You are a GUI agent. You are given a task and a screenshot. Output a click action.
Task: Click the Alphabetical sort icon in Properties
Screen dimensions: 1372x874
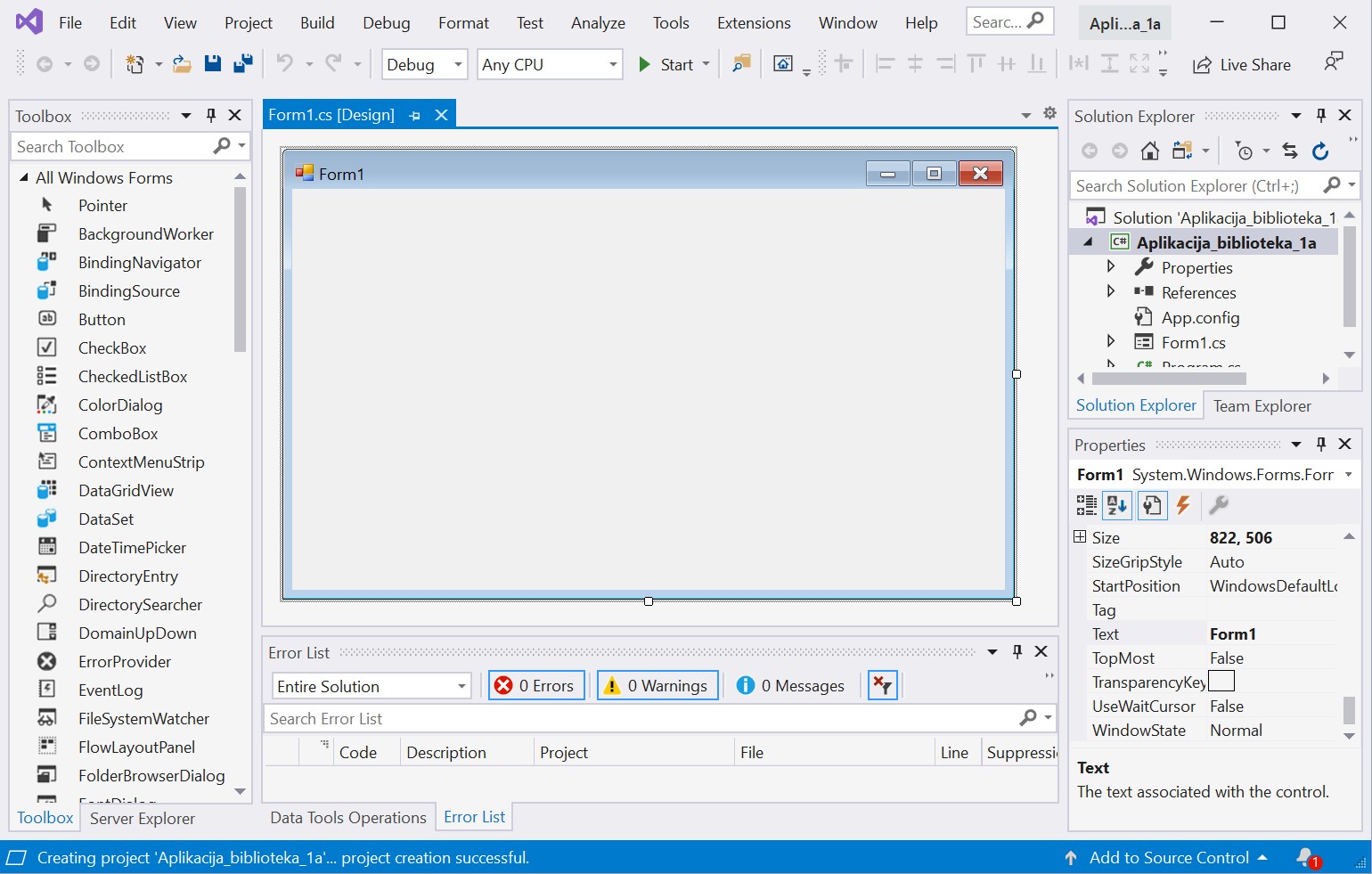tap(1117, 506)
